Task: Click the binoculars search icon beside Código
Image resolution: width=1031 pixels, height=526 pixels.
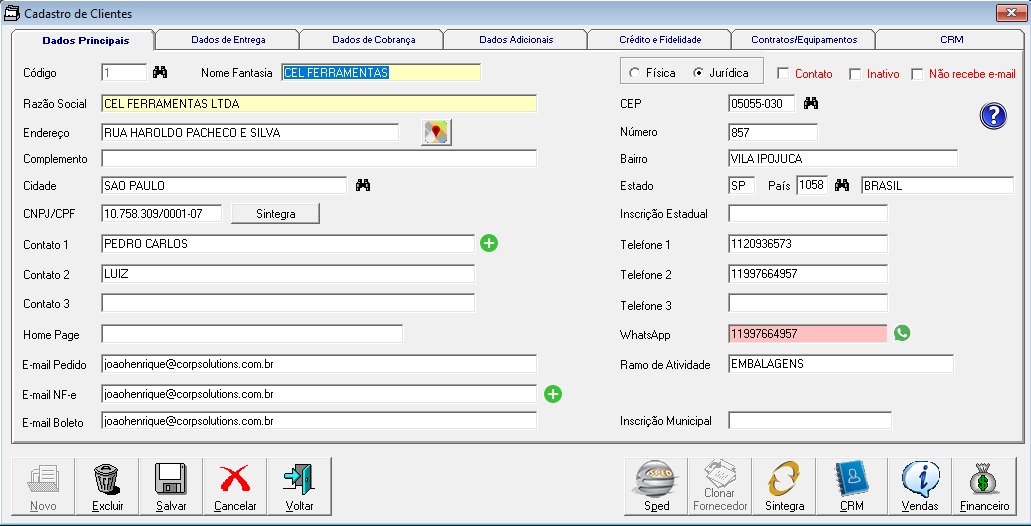Action: click(x=160, y=73)
